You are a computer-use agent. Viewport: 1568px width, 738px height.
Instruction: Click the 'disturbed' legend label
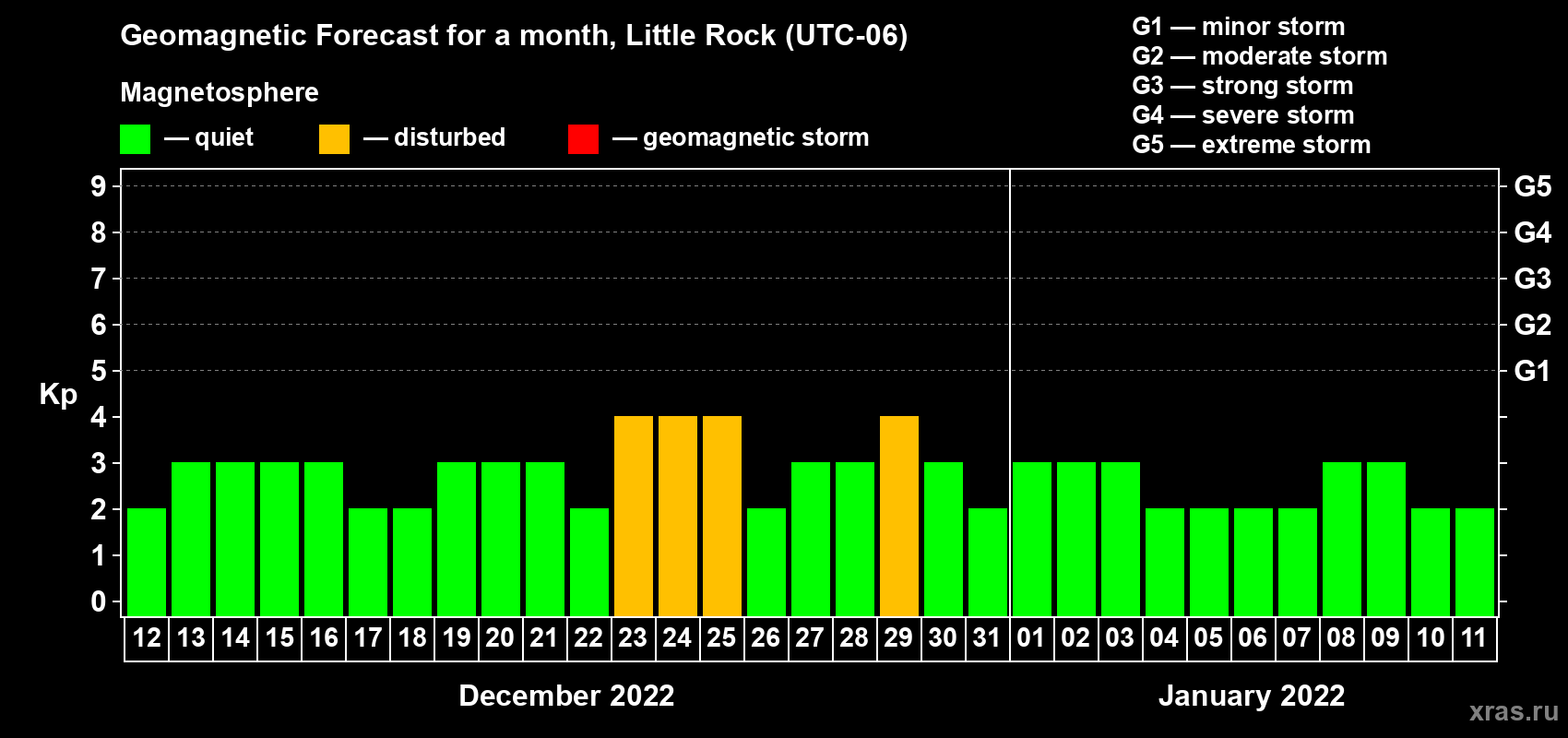coord(449,137)
